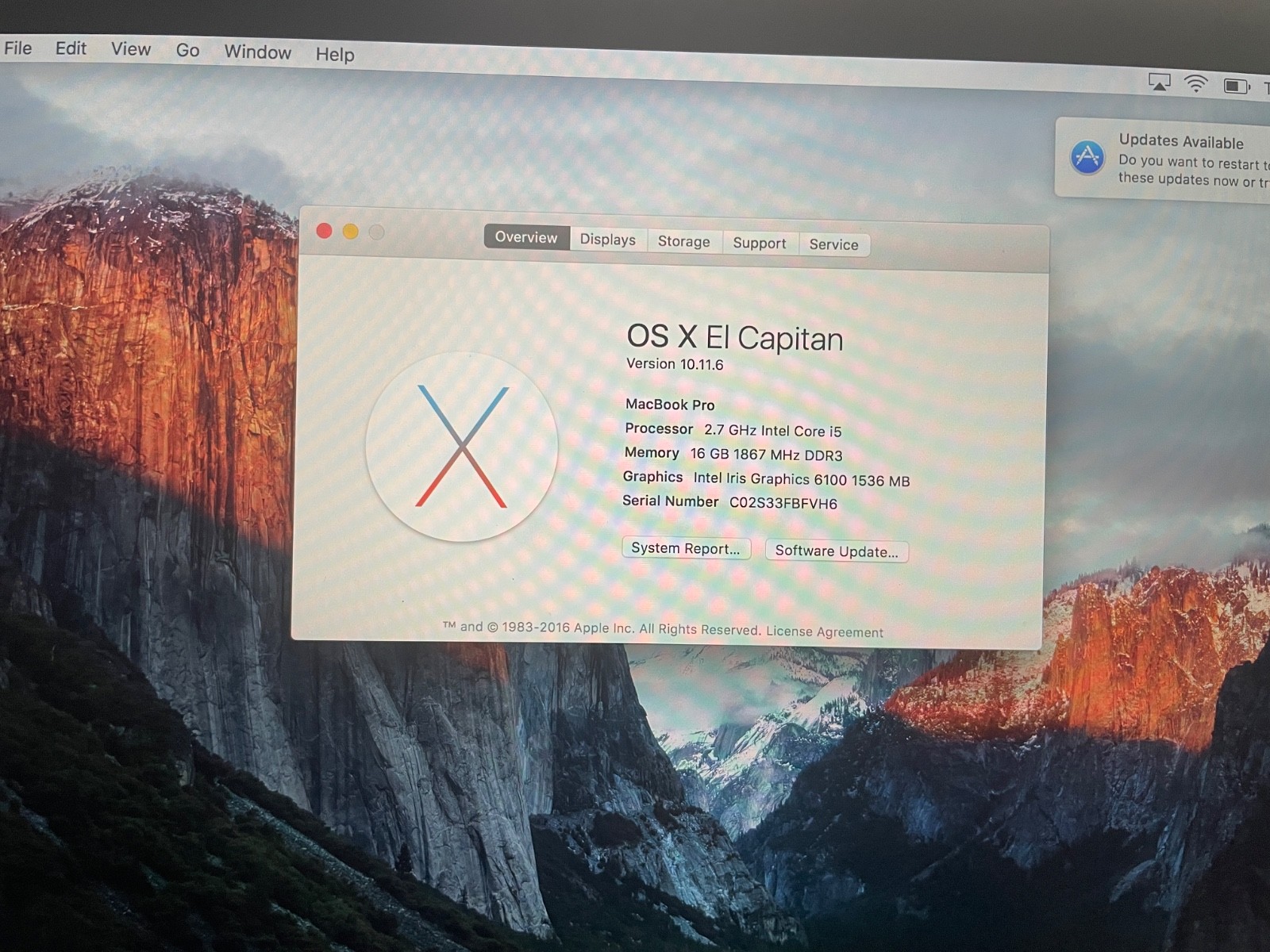This screenshot has height=952, width=1270.
Task: Check the battery status icon
Action: pyautogui.click(x=1237, y=86)
